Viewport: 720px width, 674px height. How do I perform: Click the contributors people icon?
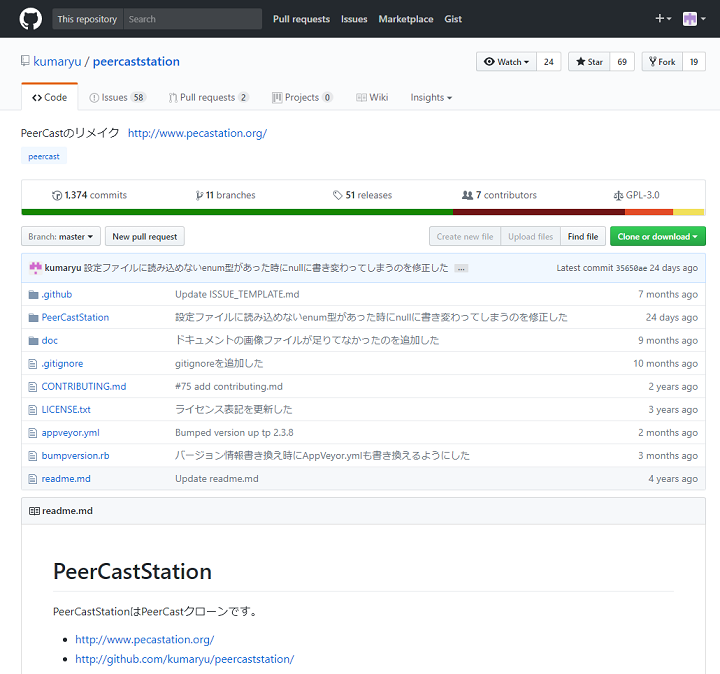[x=467, y=195]
